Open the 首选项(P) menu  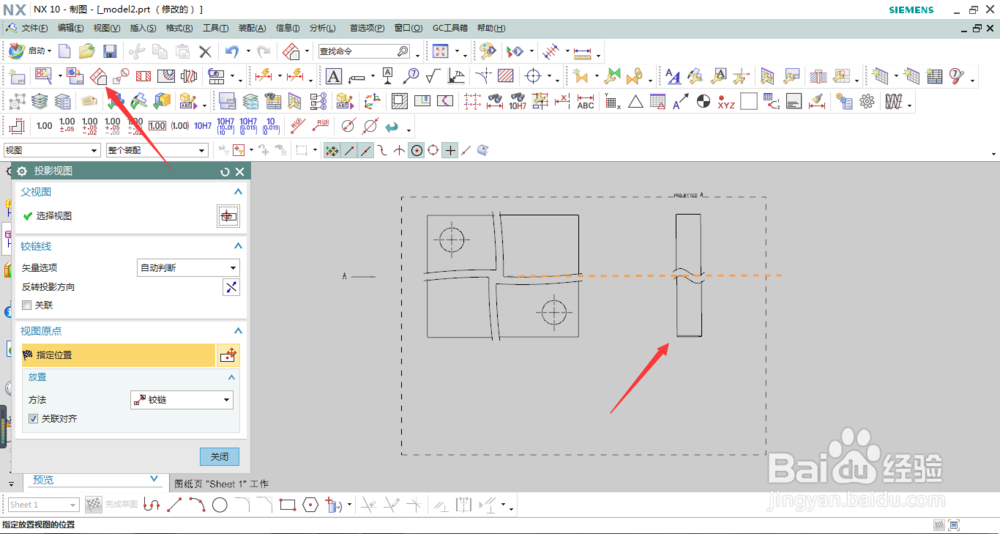tap(367, 28)
